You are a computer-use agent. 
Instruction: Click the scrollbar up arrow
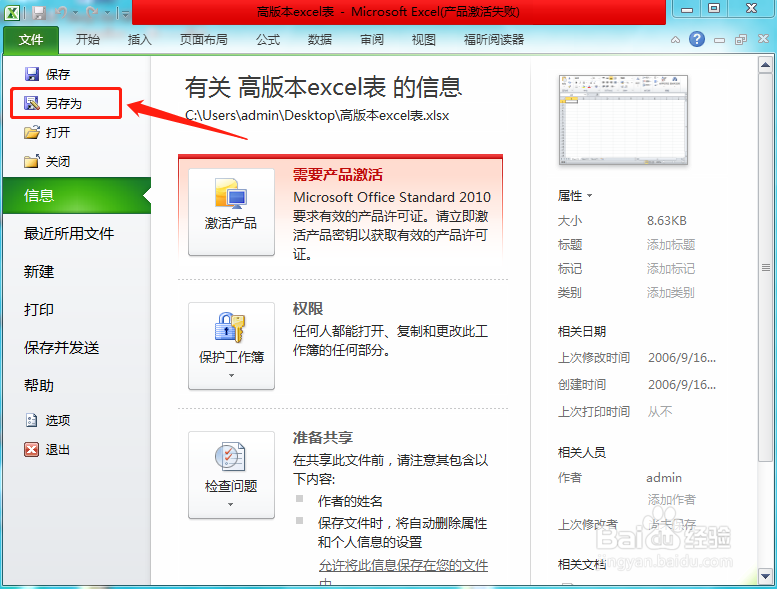tap(765, 65)
